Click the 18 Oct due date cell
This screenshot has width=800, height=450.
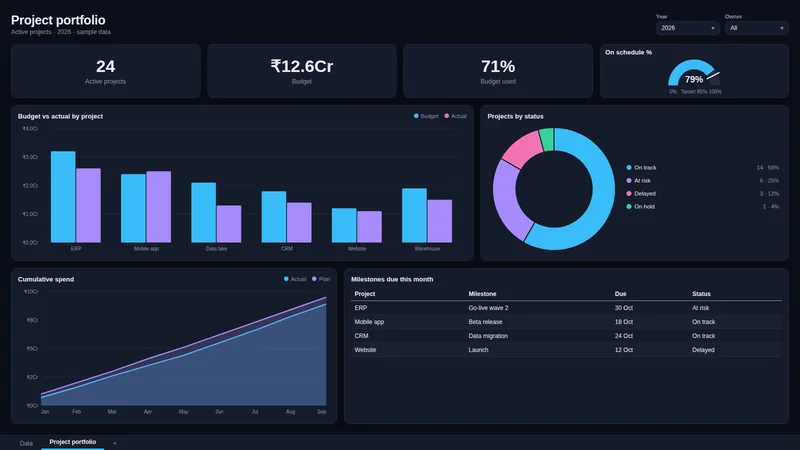point(623,322)
